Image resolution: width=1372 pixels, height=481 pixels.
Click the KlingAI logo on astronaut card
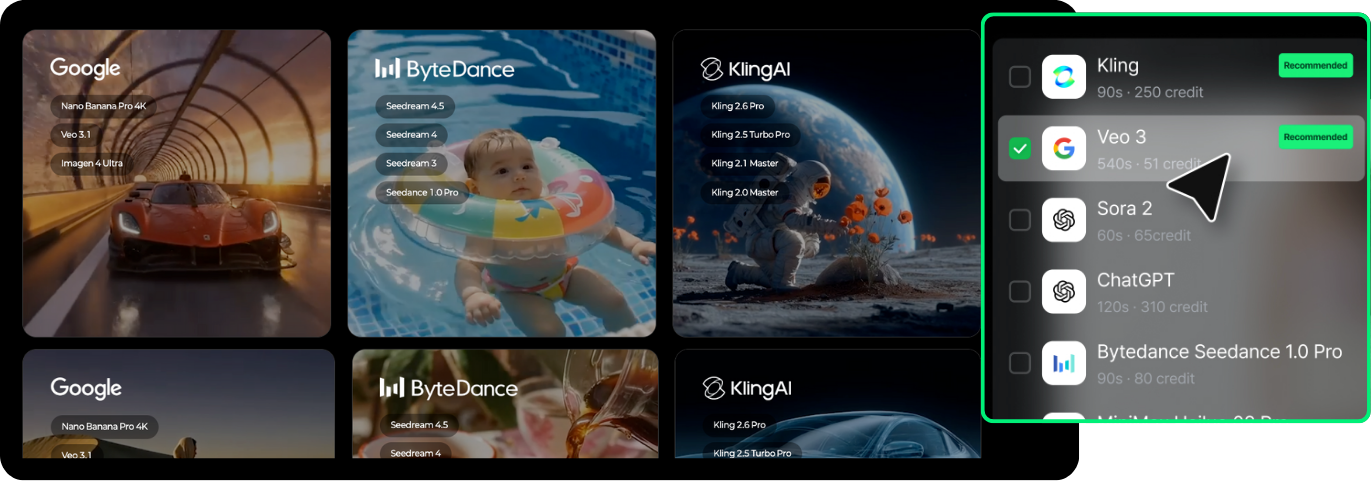[746, 69]
